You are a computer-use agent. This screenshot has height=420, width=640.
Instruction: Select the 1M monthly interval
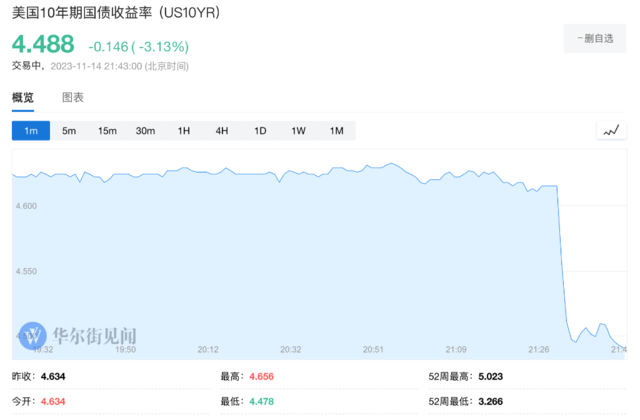[x=336, y=131]
